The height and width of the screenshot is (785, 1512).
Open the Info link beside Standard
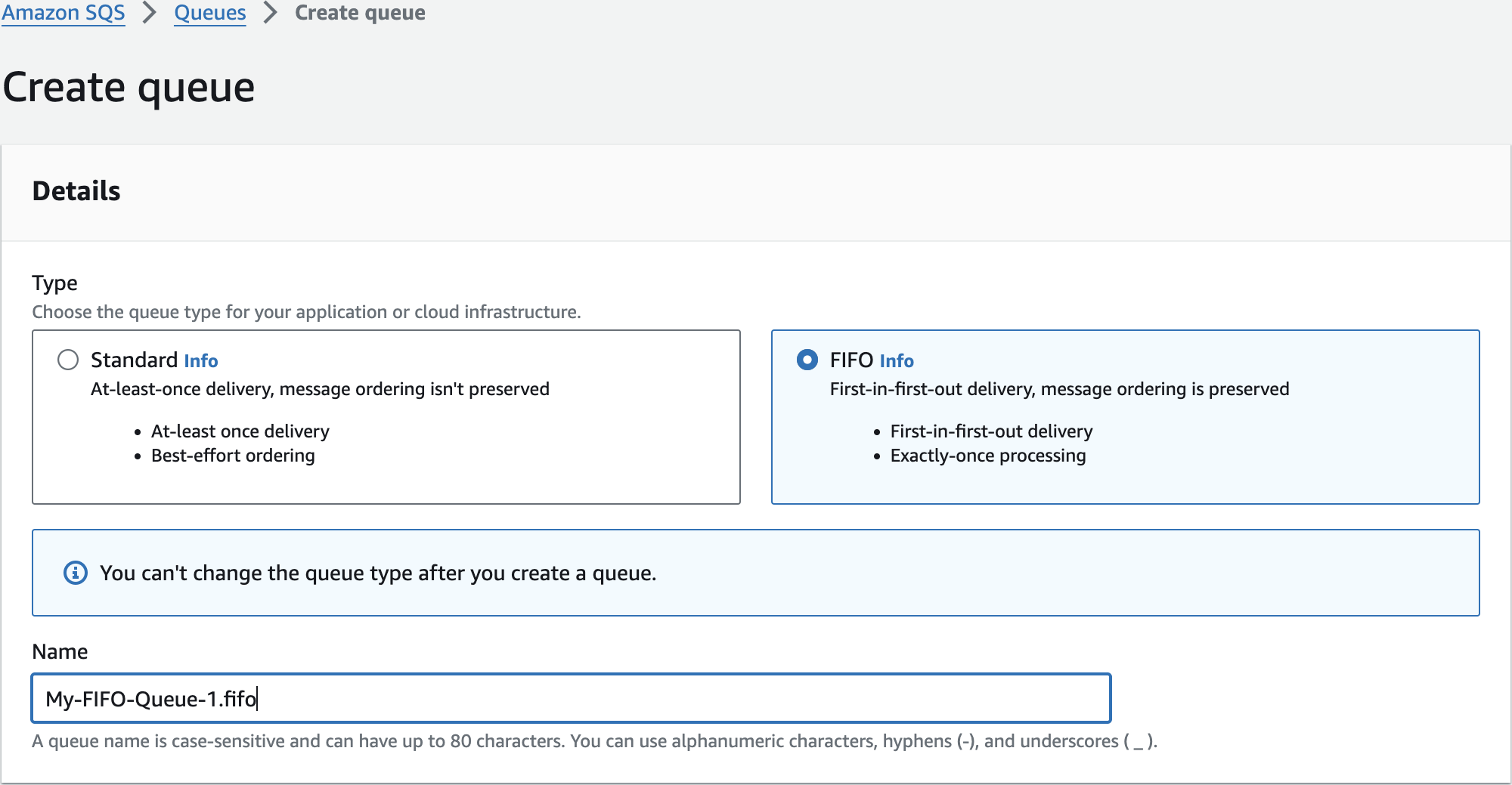201,361
